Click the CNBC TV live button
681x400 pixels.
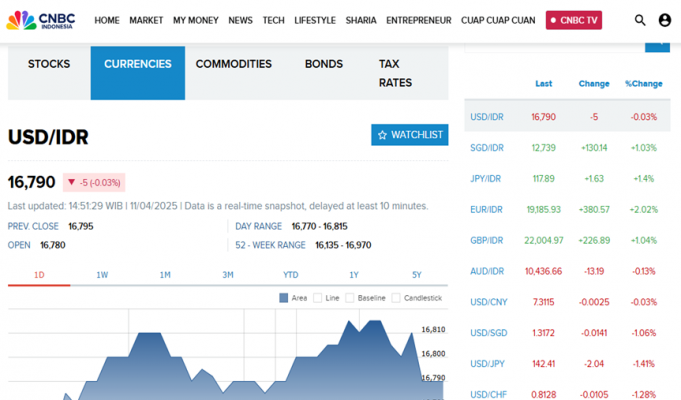coord(574,20)
